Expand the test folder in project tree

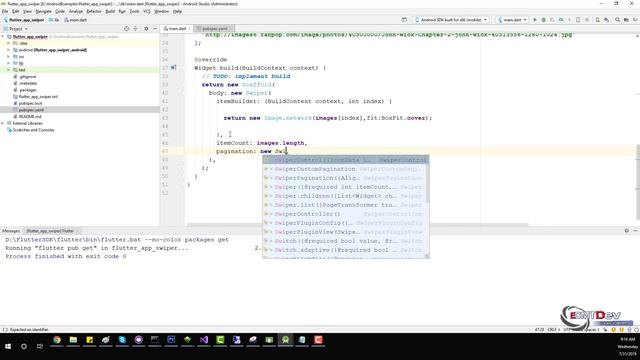[x=8, y=70]
